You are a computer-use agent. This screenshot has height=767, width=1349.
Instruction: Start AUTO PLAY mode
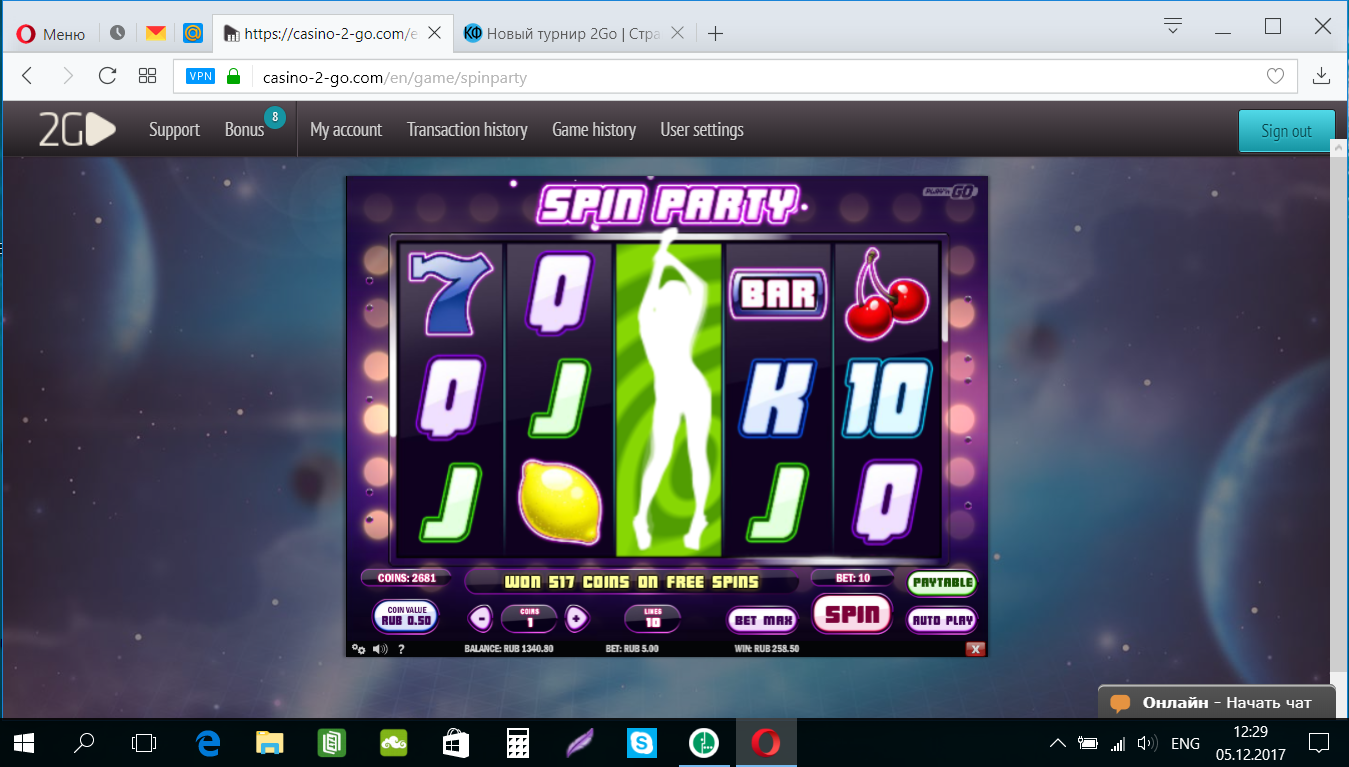point(942,620)
